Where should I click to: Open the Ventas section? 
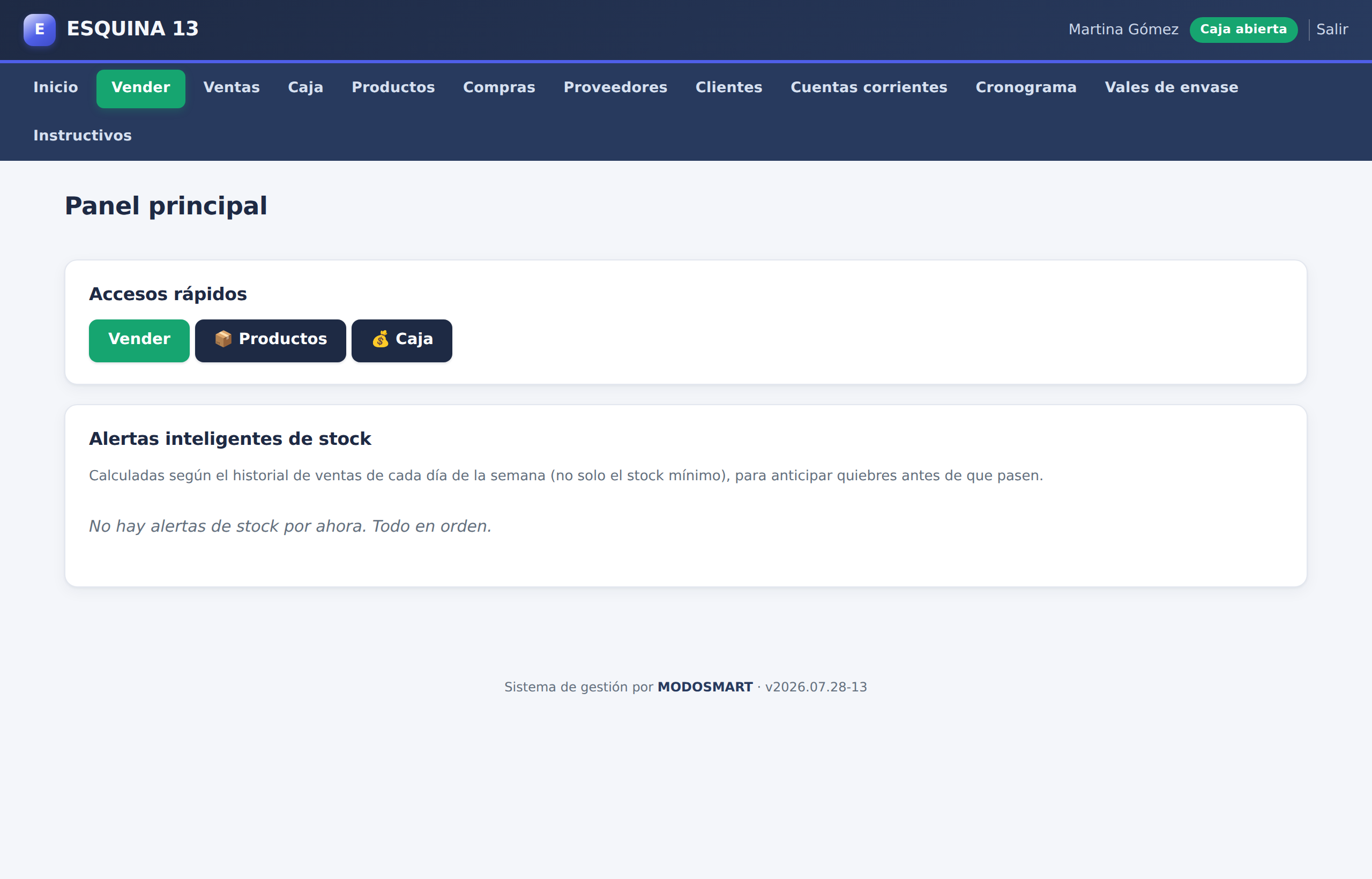pyautogui.click(x=231, y=87)
